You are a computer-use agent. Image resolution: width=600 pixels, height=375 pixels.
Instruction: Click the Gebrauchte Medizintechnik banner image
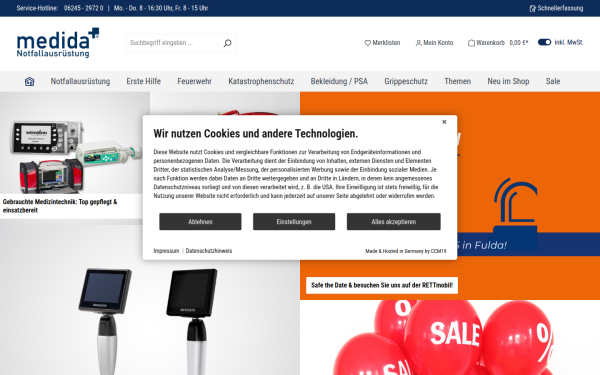75,143
